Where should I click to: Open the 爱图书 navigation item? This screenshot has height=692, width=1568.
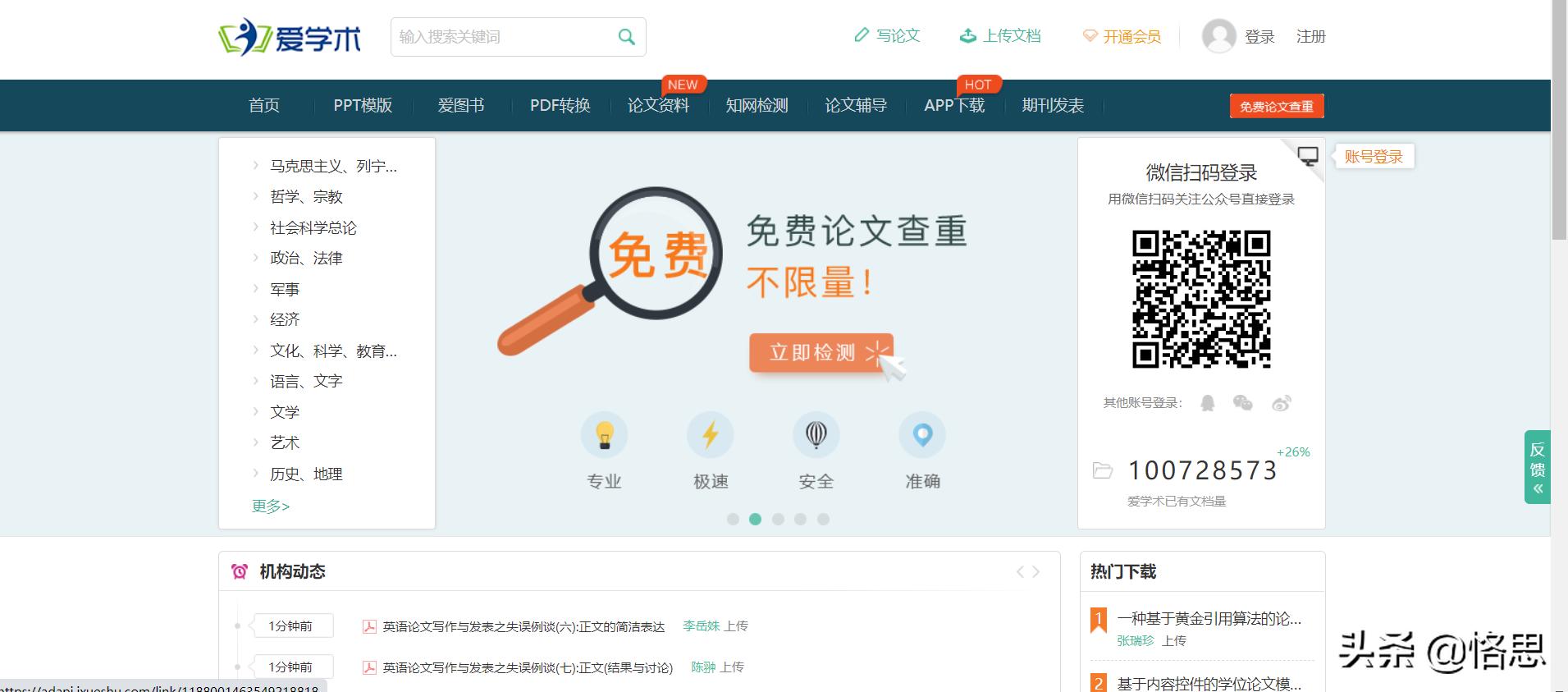coord(461,106)
